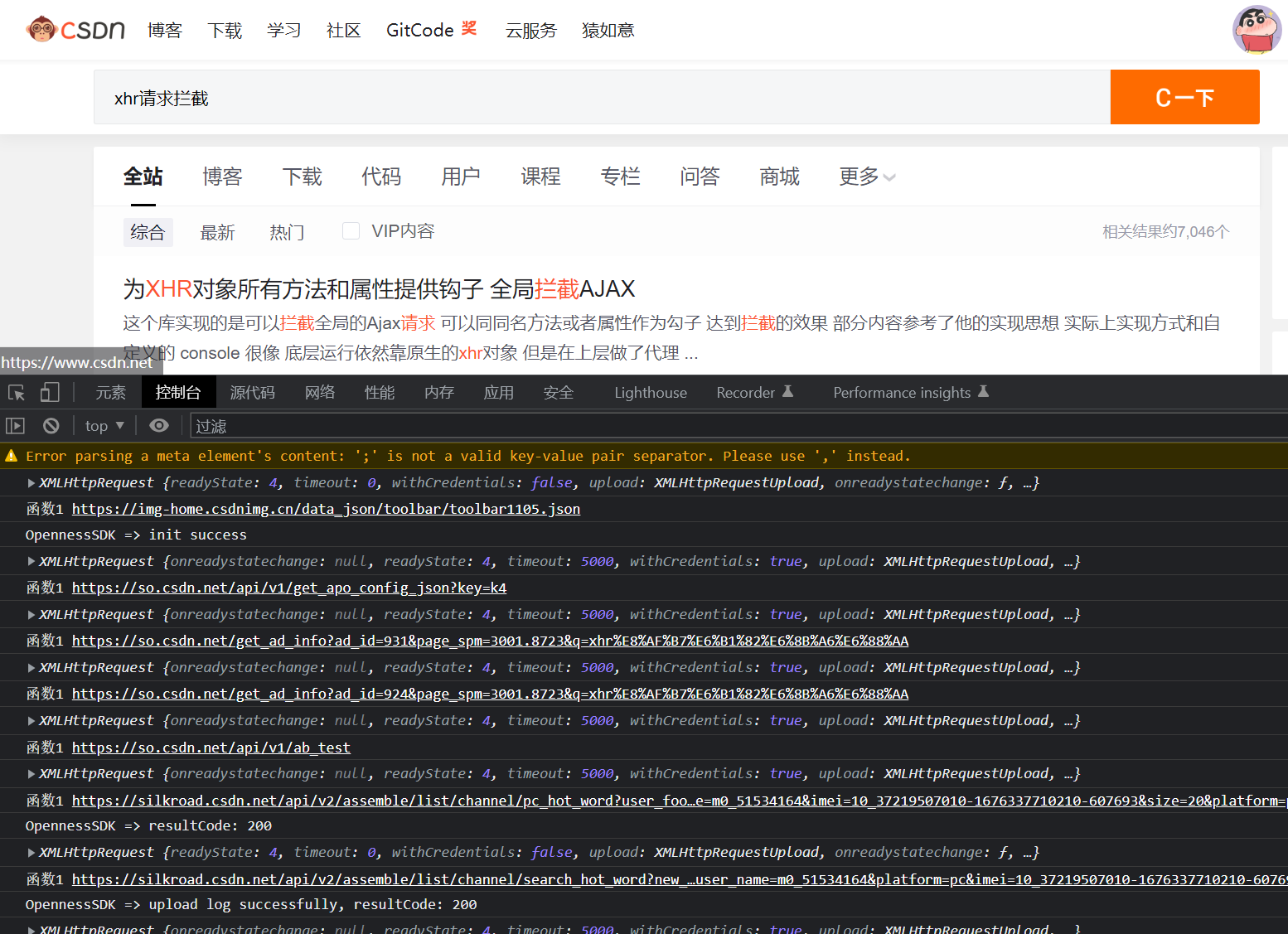
Task: Expand the first XMLHttpRequest object
Action: 30,482
